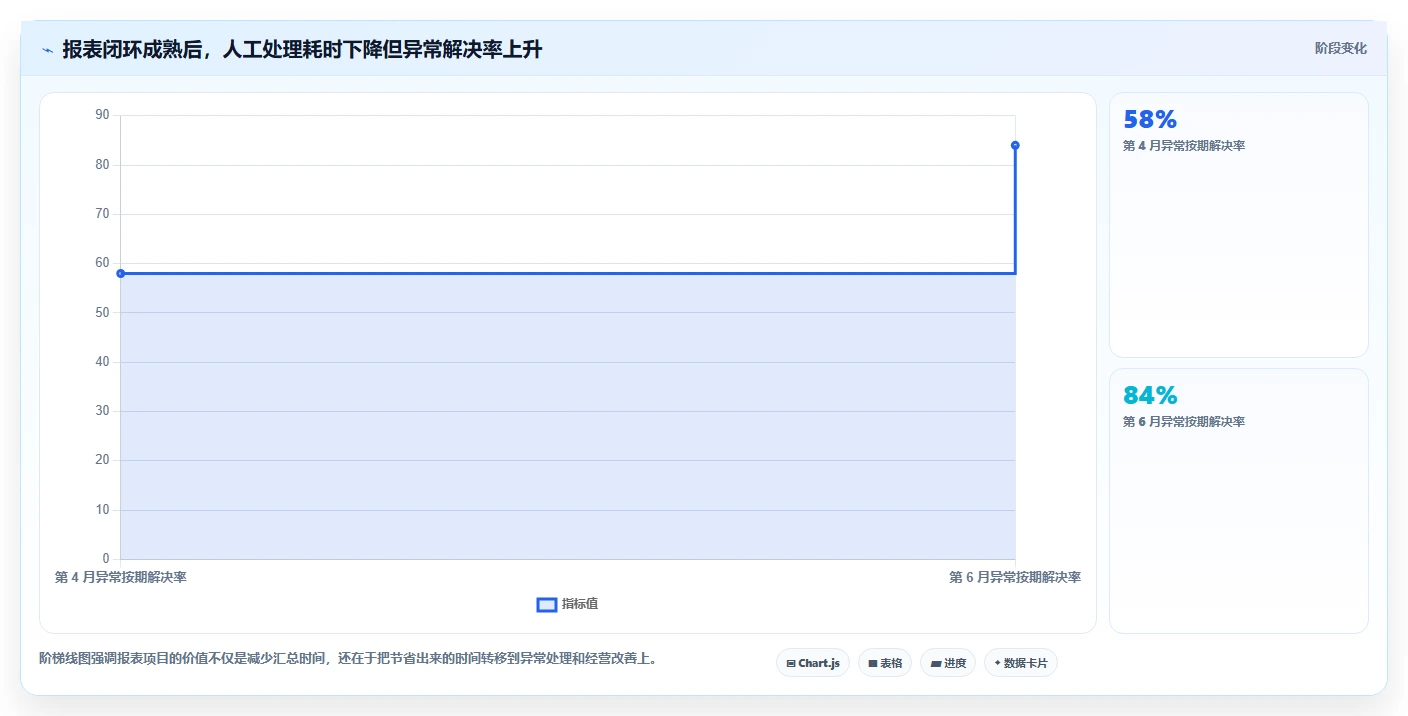Click the footnote text starting 阶梯线图强调
Viewport: 1408px width, 716px height.
click(x=348, y=658)
